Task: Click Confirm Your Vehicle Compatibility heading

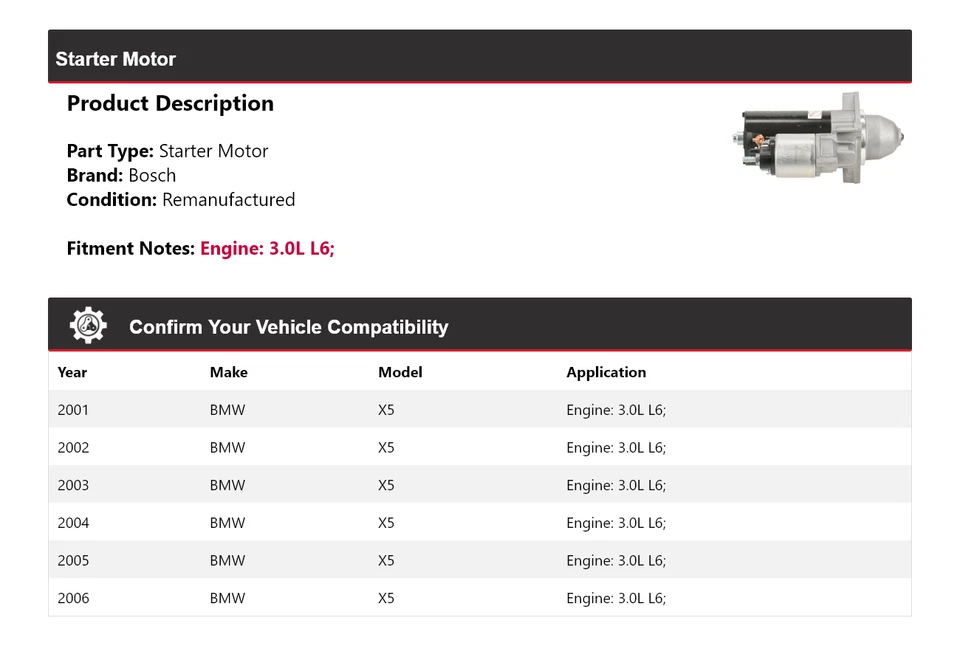Action: click(x=288, y=327)
